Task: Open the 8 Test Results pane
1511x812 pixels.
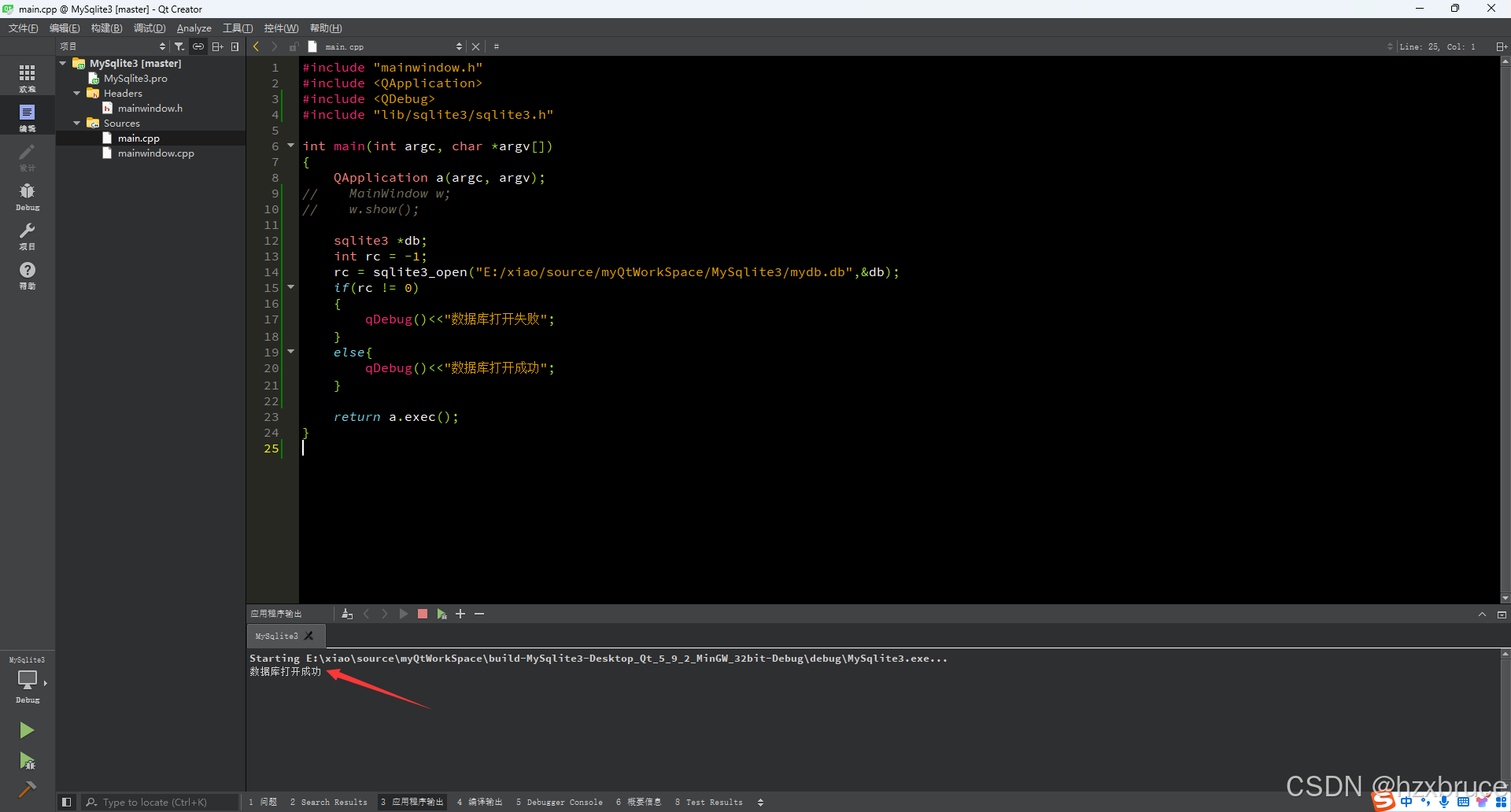Action: (x=708, y=802)
